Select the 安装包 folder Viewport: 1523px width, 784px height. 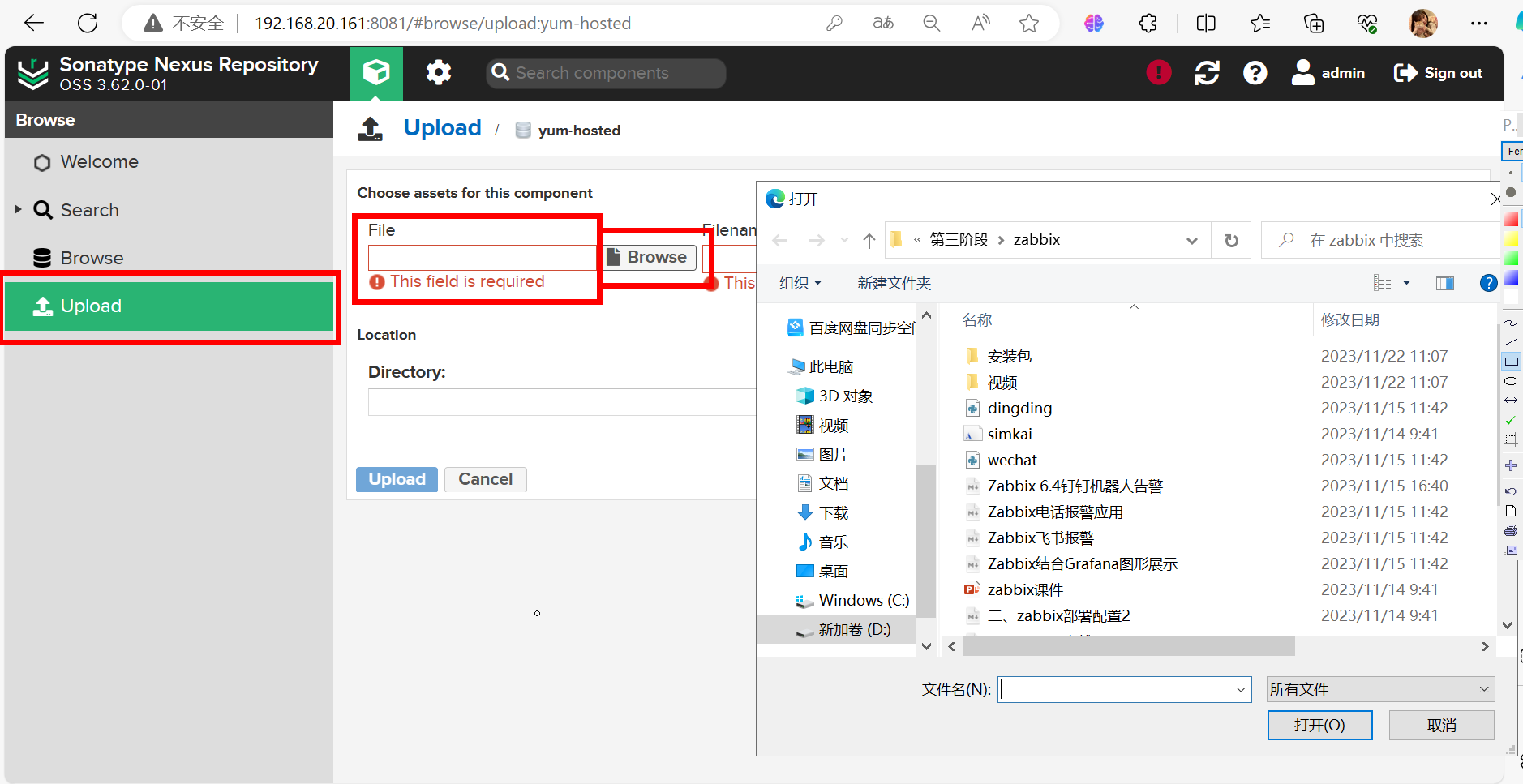pyautogui.click(x=997, y=356)
